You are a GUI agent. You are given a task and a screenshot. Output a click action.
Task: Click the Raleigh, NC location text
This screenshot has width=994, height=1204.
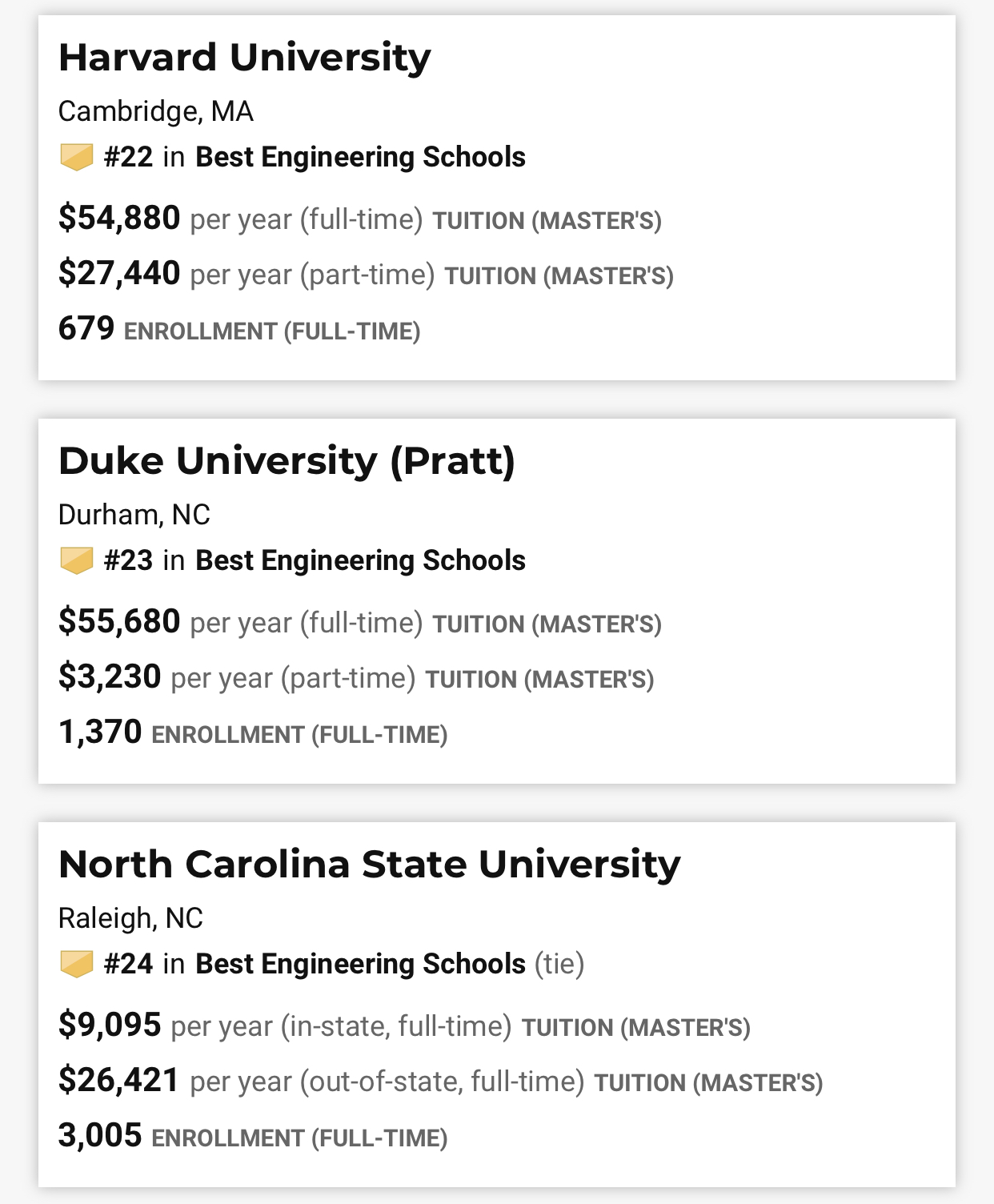pos(130,918)
